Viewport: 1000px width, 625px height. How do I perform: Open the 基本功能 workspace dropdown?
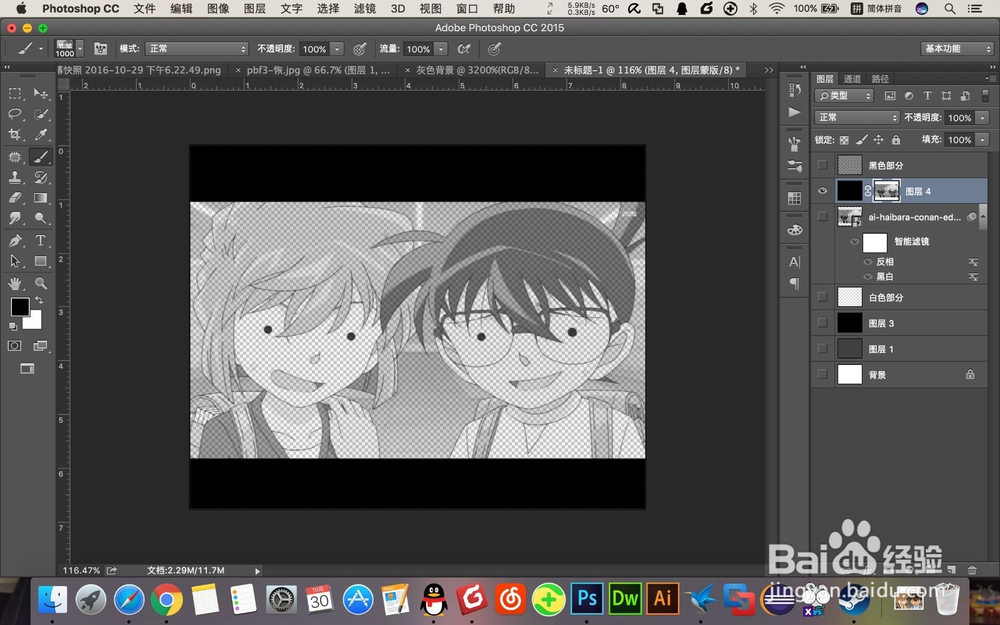click(x=957, y=48)
